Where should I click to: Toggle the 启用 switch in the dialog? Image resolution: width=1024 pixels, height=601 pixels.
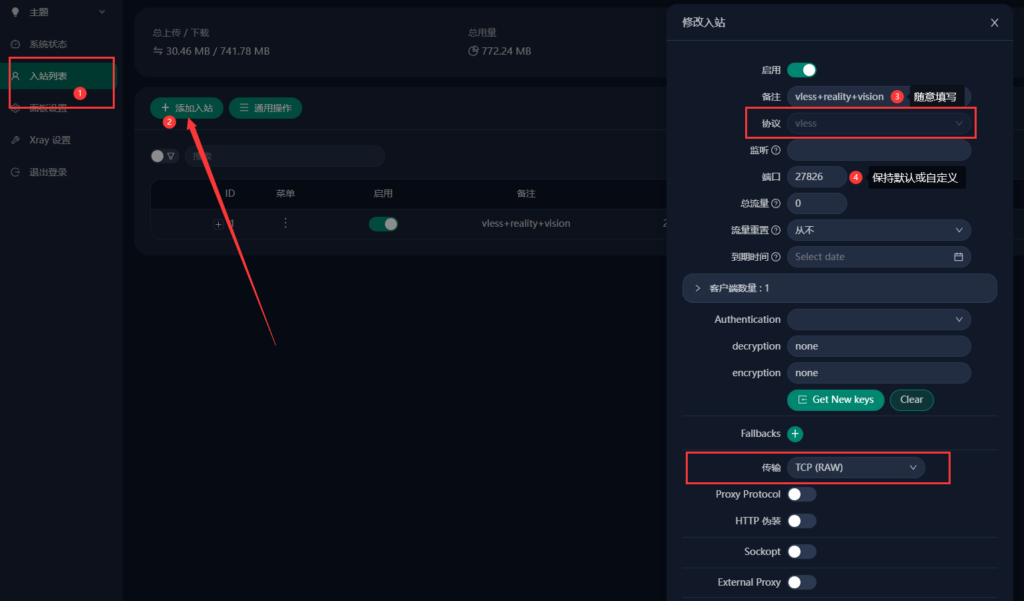pos(801,70)
